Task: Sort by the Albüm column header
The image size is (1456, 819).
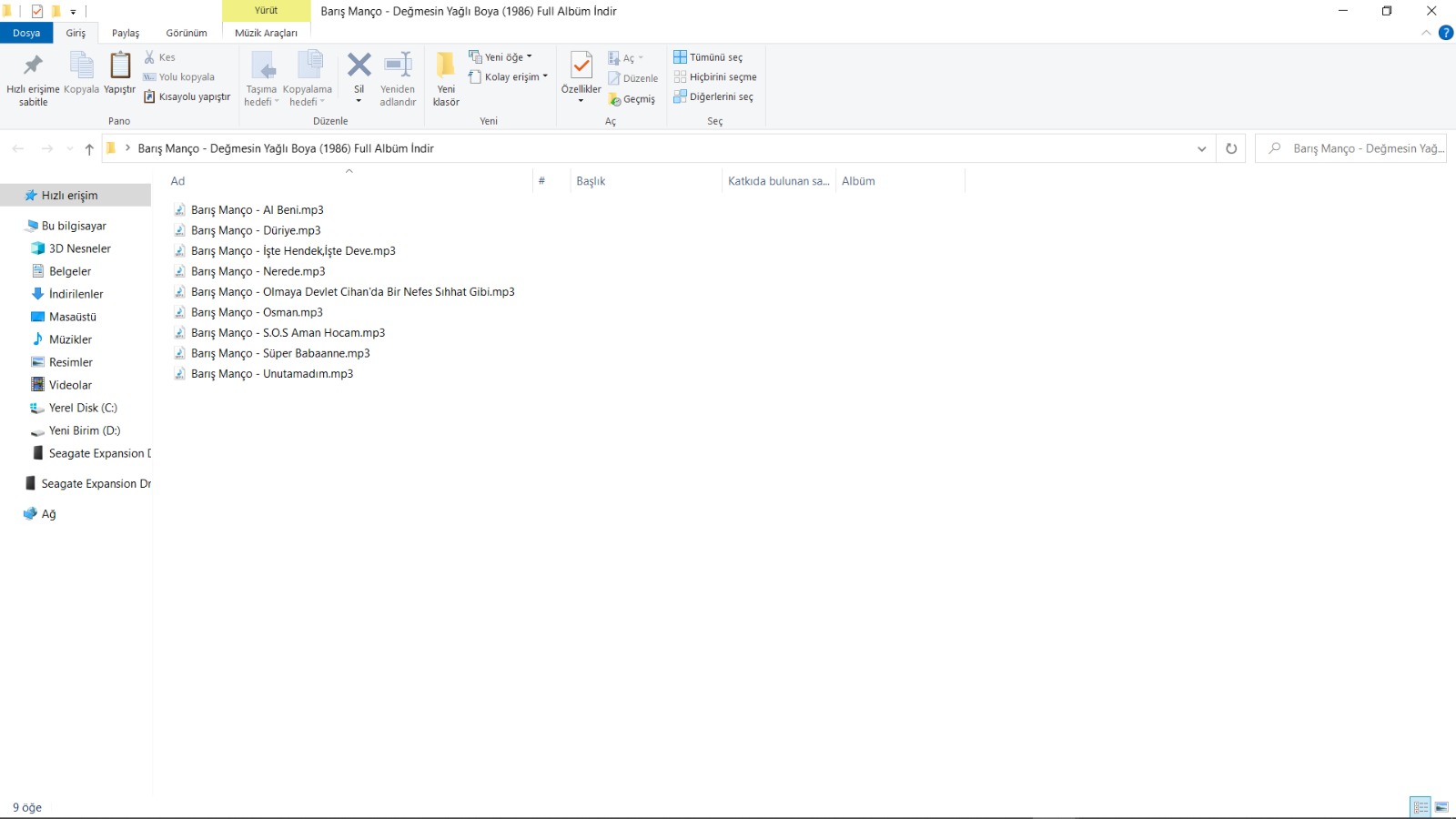Action: pos(900,181)
